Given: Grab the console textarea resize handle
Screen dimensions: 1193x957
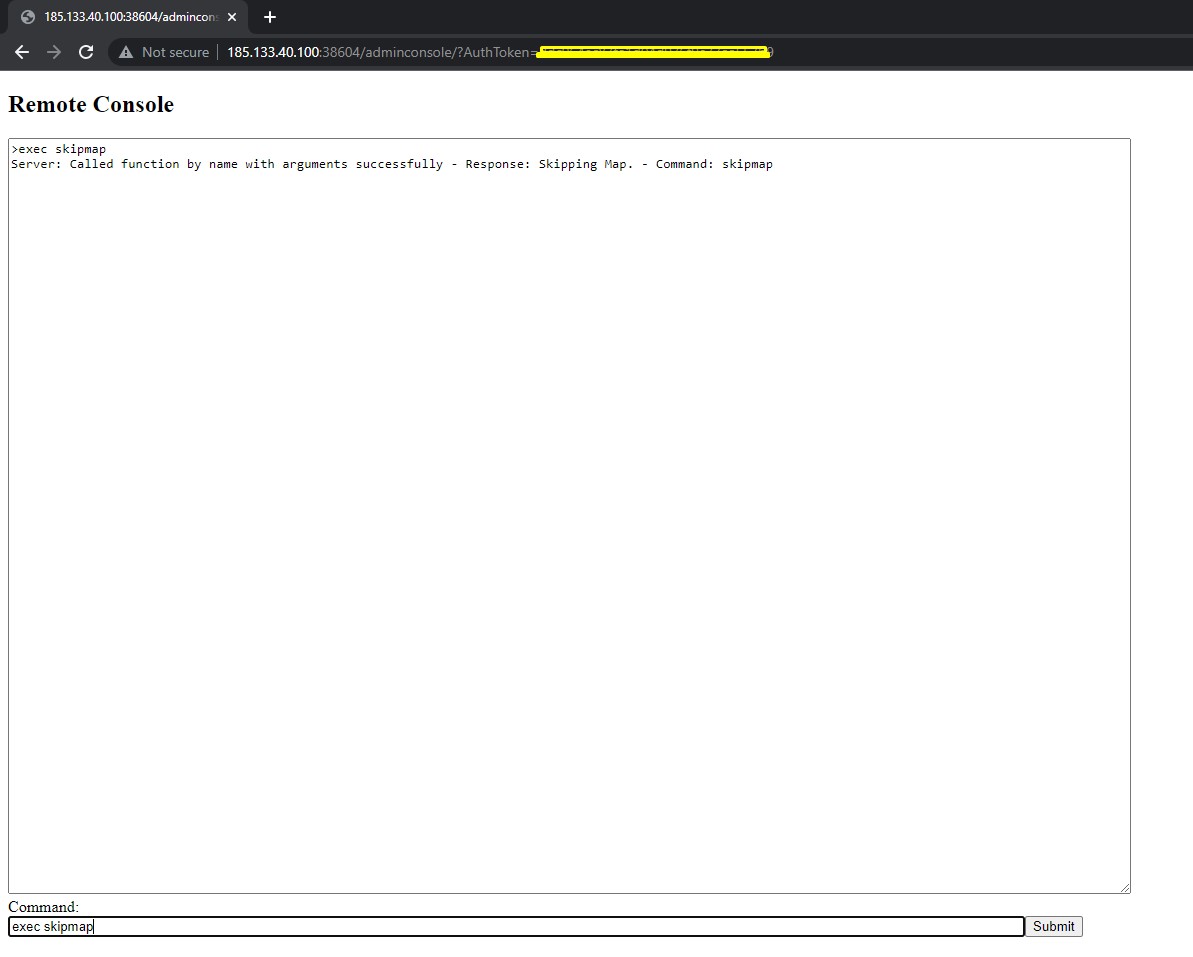Looking at the screenshot, I should [x=1125, y=887].
